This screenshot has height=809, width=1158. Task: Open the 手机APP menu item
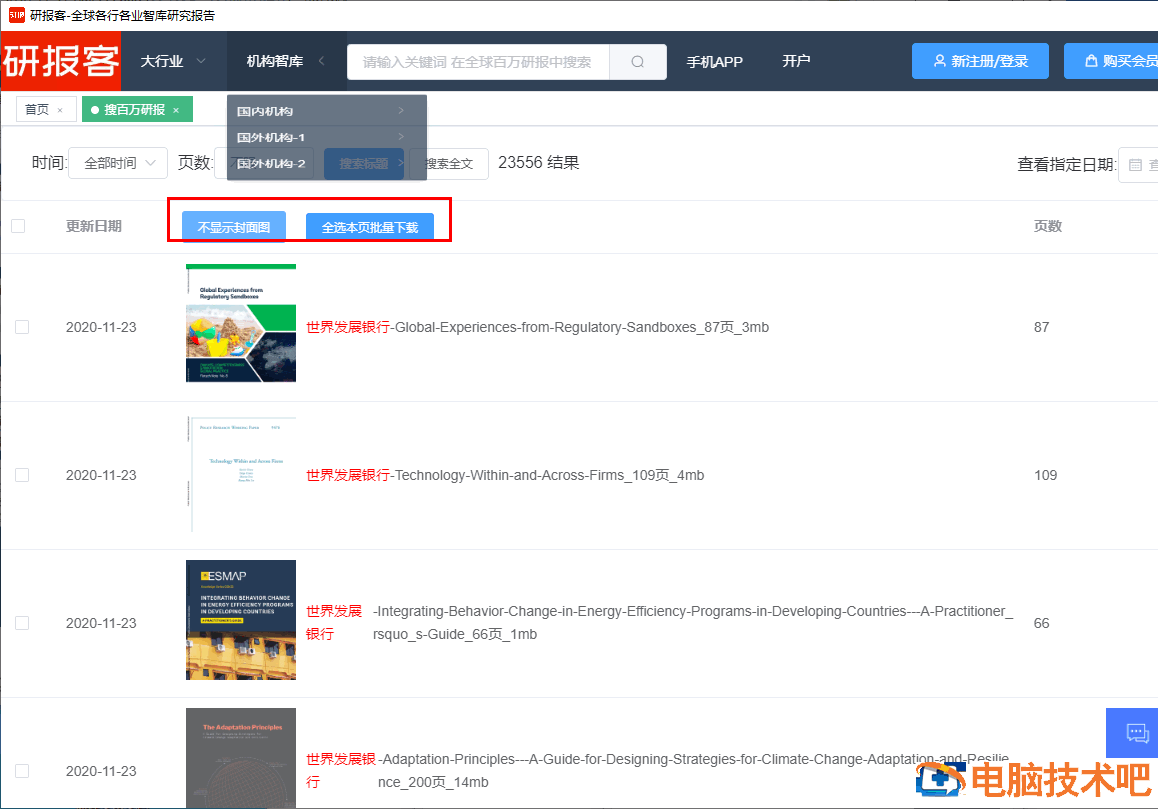coord(714,61)
